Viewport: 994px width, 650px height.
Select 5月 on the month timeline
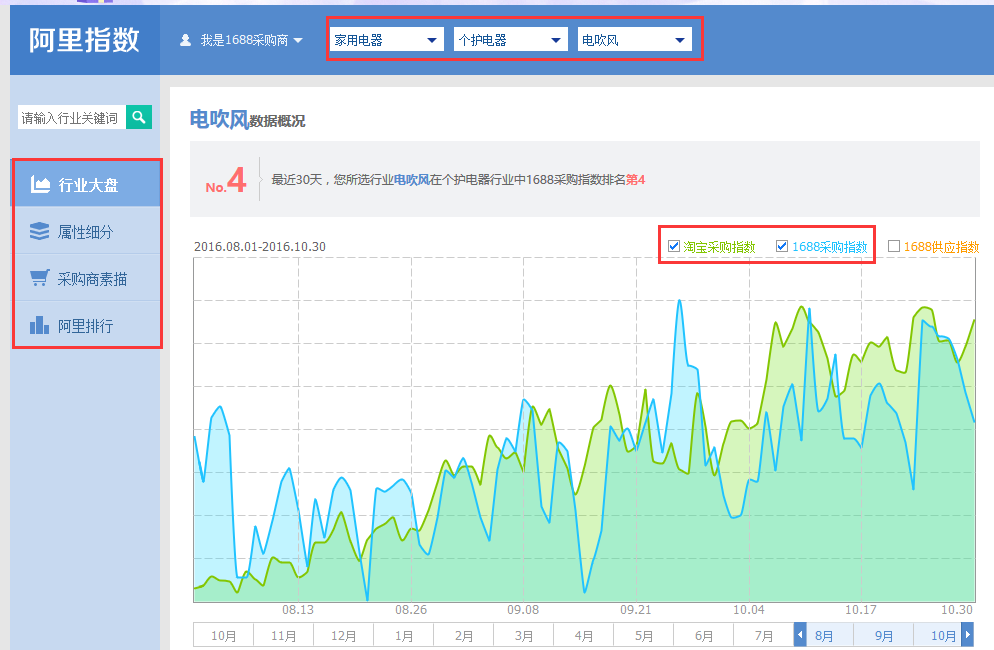click(643, 636)
